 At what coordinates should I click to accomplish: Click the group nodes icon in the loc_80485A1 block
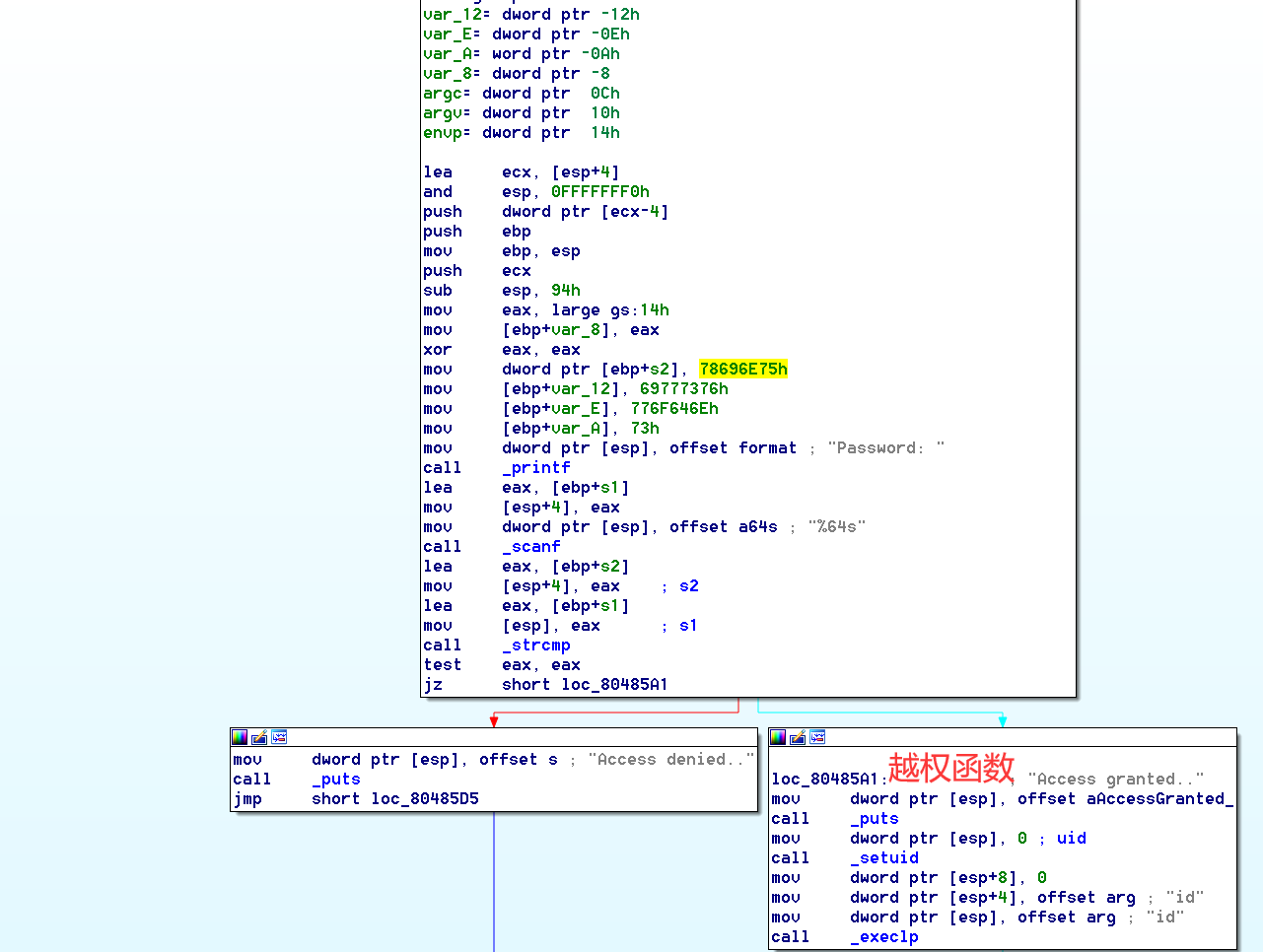point(817,737)
